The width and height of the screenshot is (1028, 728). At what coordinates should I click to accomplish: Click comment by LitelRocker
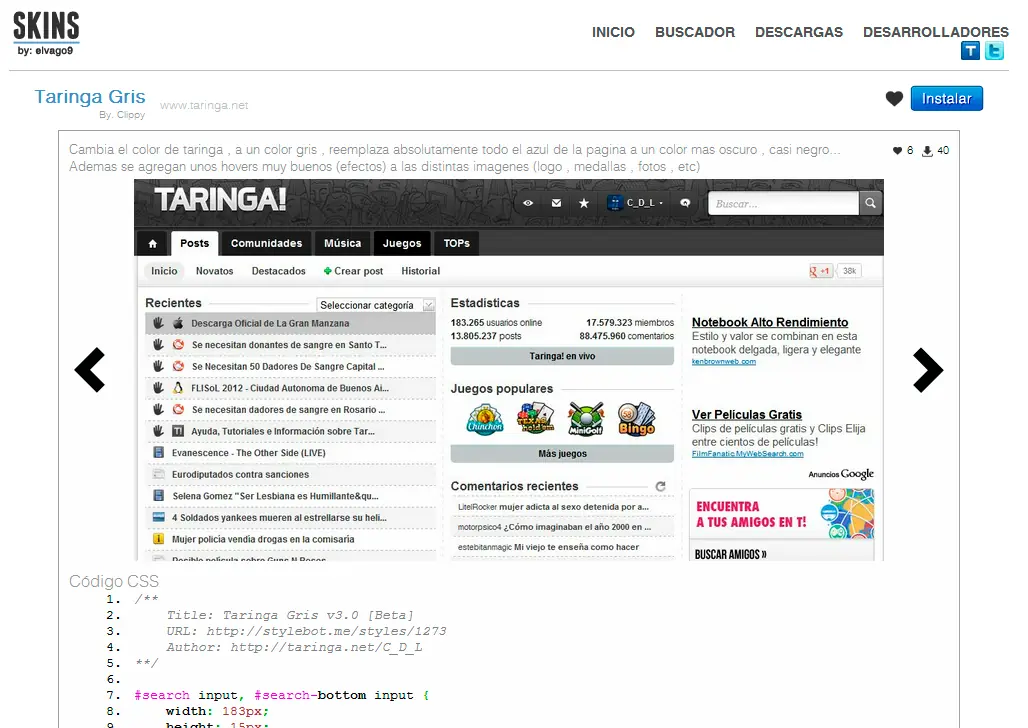tap(553, 507)
